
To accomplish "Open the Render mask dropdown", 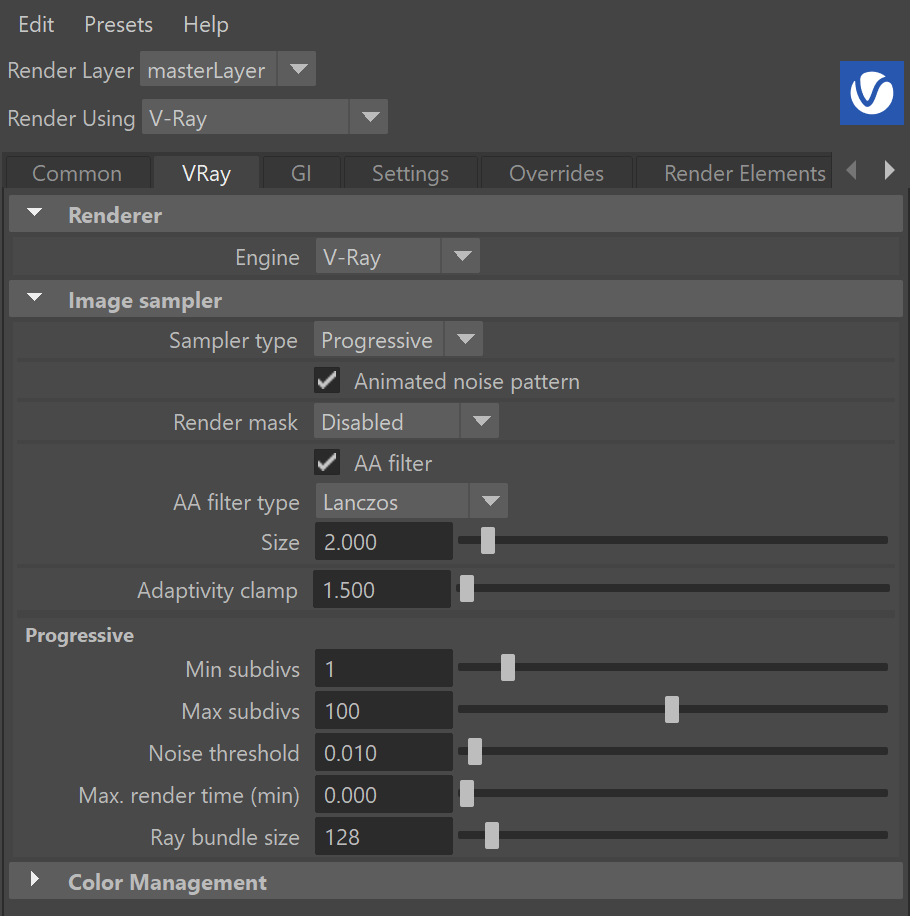I will [x=407, y=421].
